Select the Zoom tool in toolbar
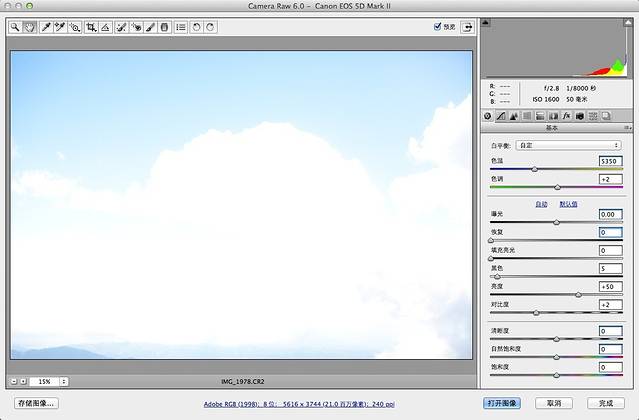Screen dimensions: 639x420 (x=16, y=28)
